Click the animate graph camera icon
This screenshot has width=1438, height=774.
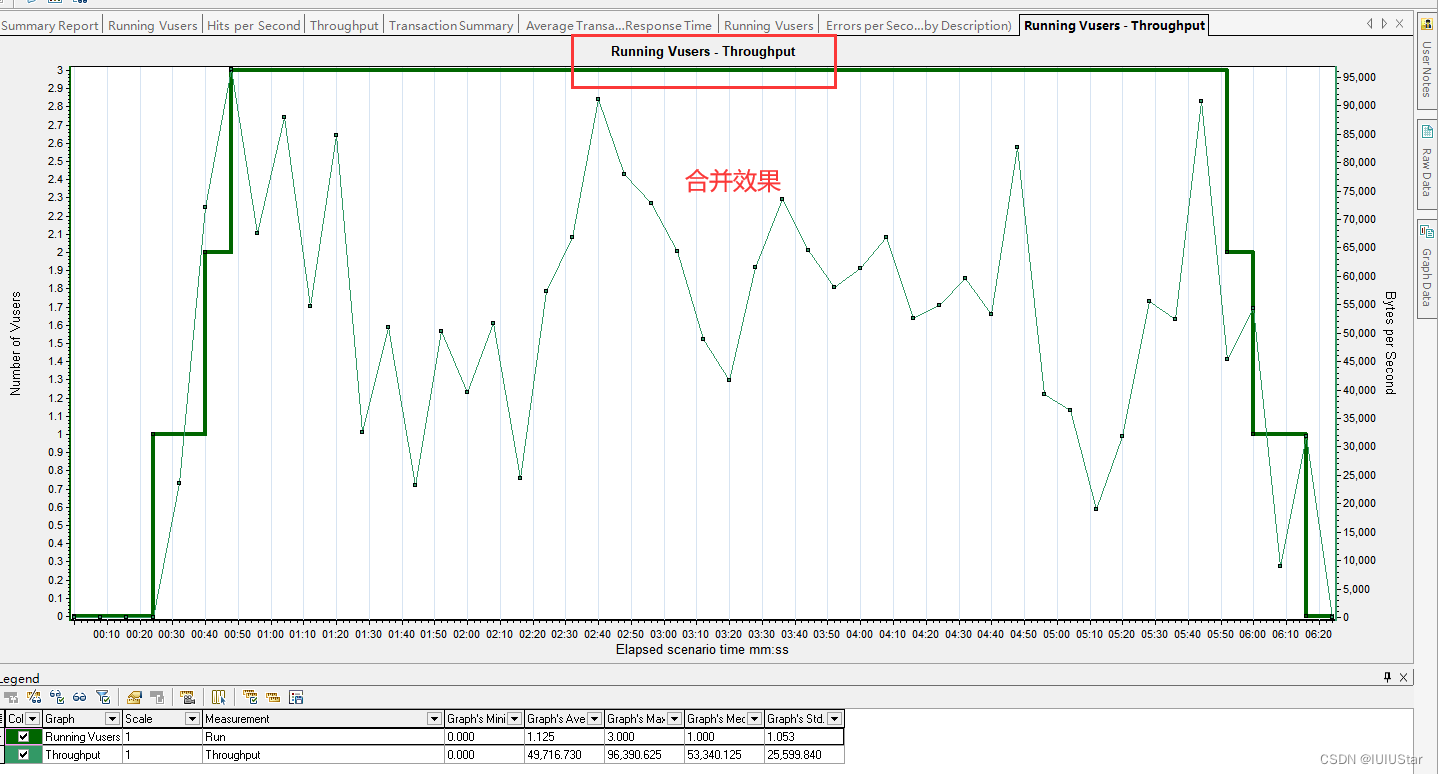(x=187, y=697)
